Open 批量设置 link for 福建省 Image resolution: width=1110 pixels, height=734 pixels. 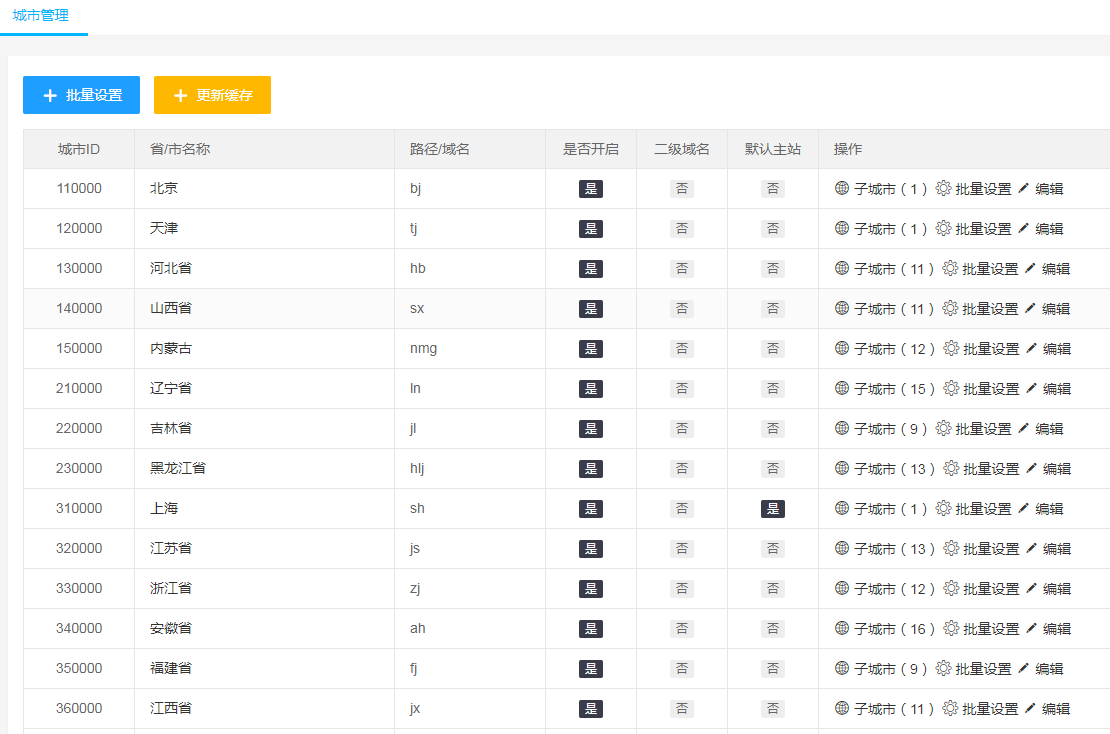(x=983, y=669)
